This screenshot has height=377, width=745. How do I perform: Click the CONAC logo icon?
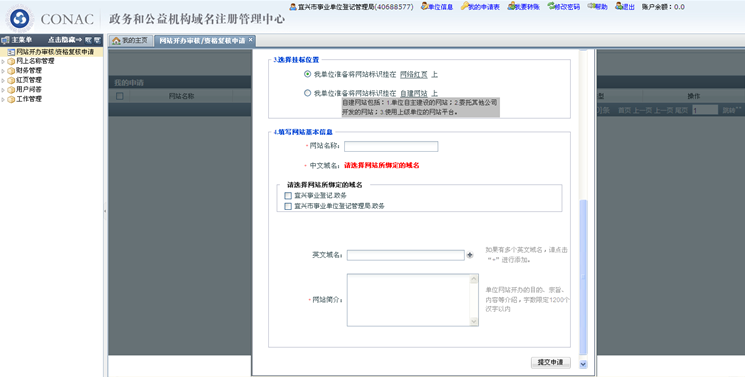pyautogui.click(x=19, y=19)
